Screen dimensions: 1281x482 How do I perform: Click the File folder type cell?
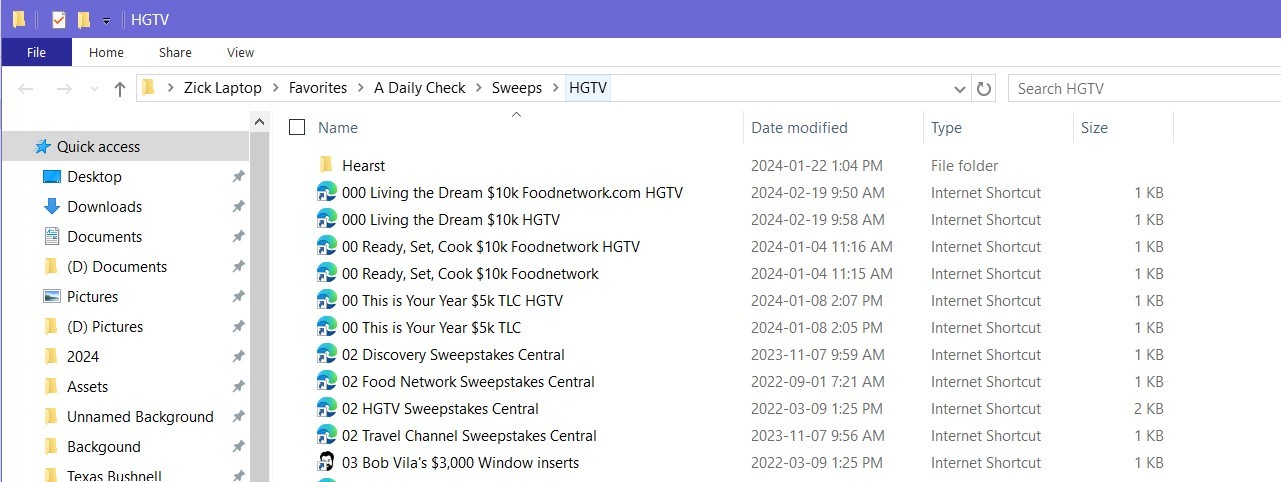click(965, 165)
